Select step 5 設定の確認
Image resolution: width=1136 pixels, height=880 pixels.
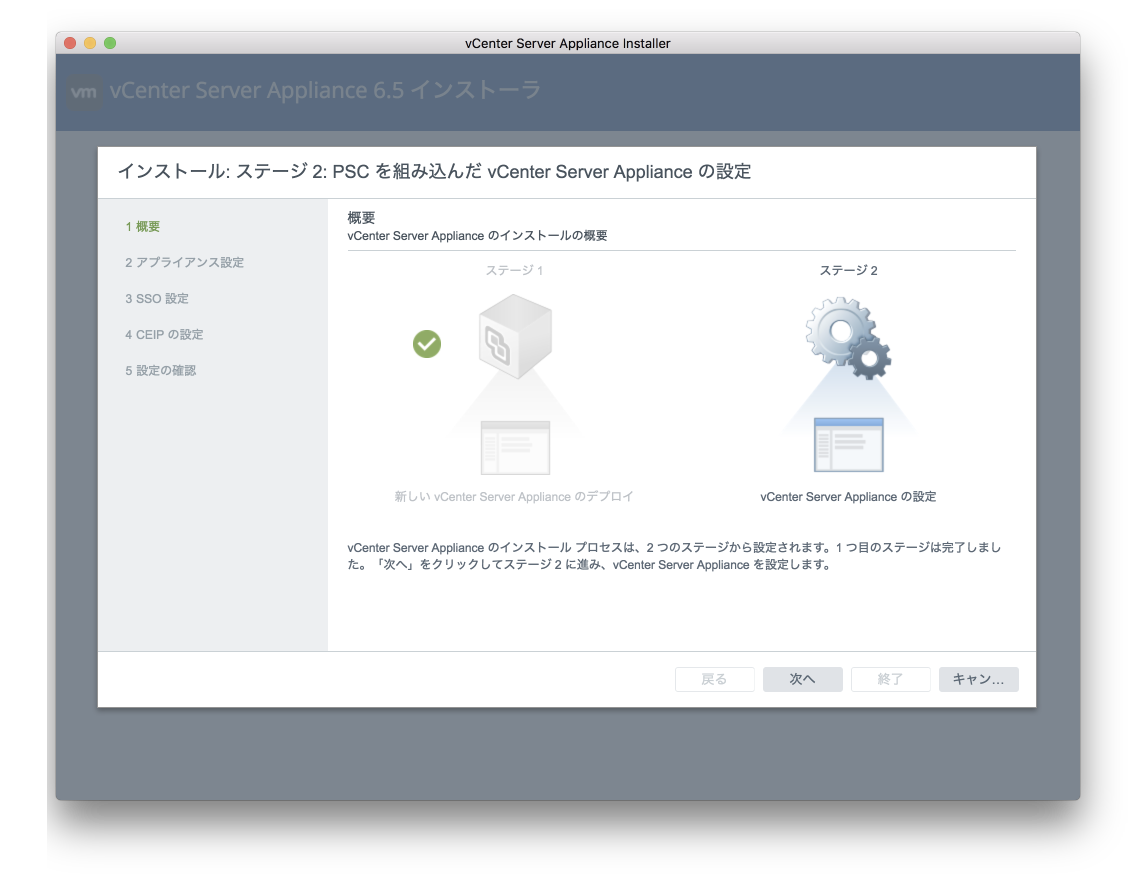pos(160,371)
